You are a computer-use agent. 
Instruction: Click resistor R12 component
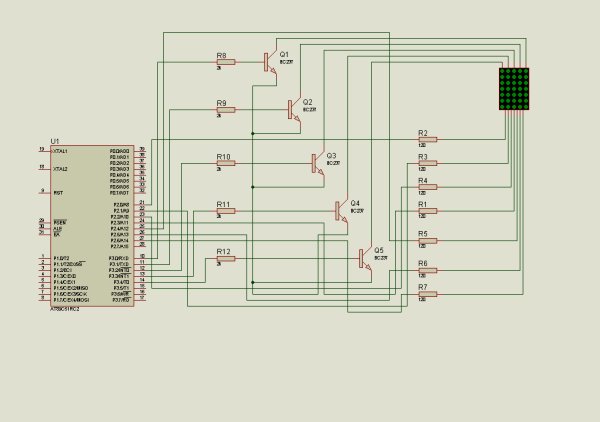pyautogui.click(x=226, y=259)
